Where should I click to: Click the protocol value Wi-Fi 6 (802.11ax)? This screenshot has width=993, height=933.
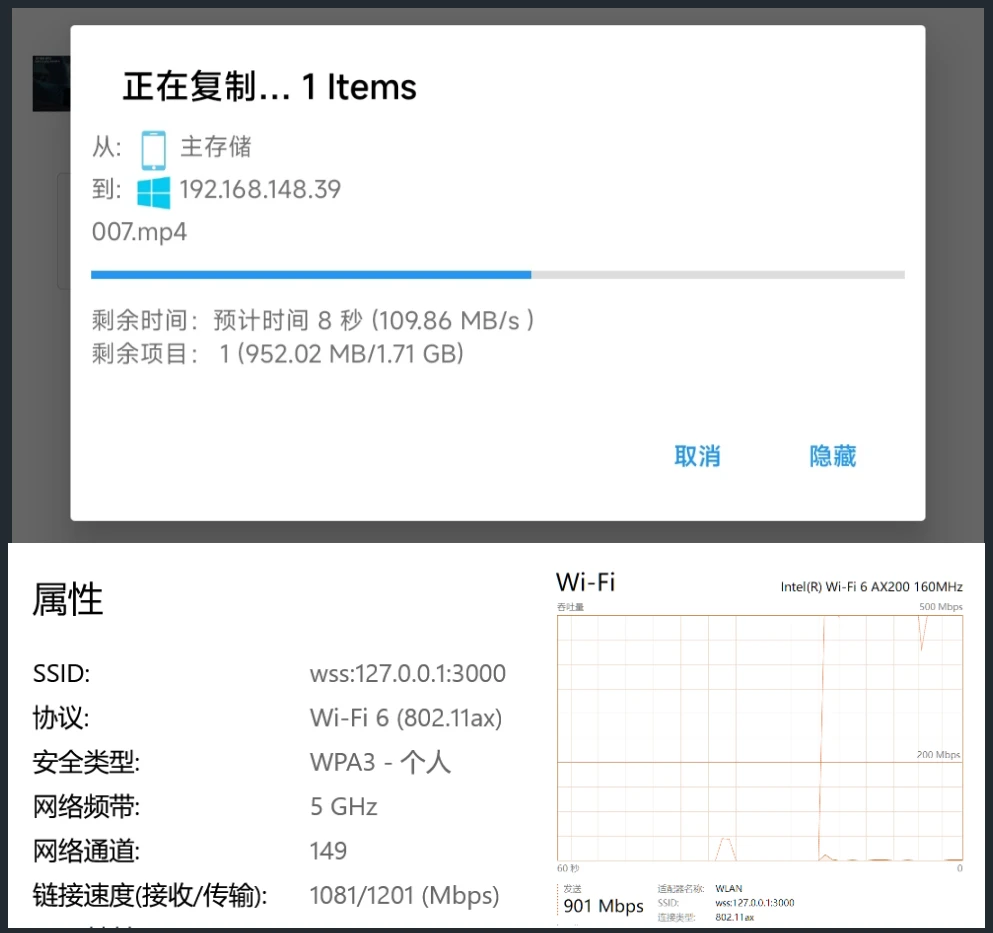click(406, 718)
